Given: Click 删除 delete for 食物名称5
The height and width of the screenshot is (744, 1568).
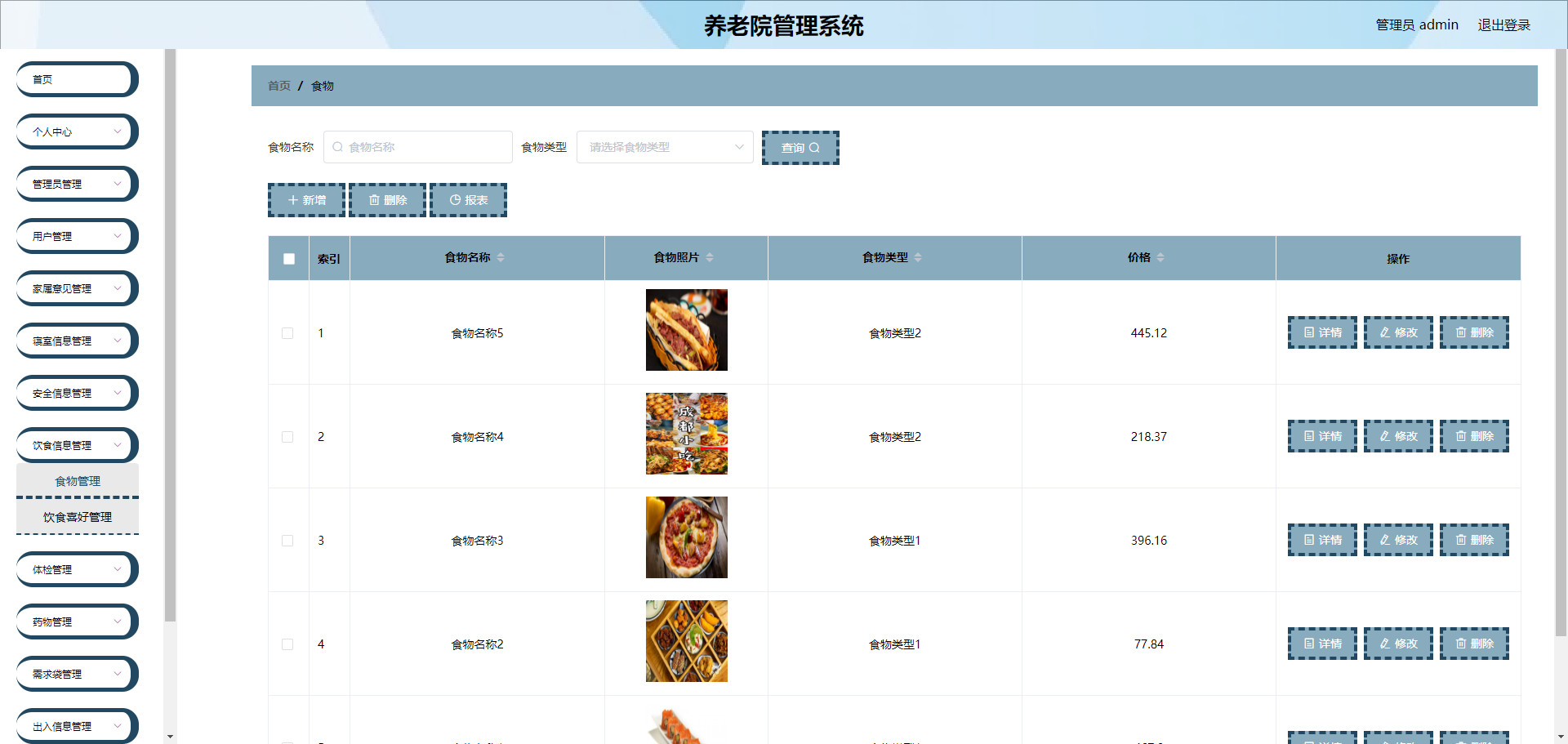Looking at the screenshot, I should click(1474, 332).
